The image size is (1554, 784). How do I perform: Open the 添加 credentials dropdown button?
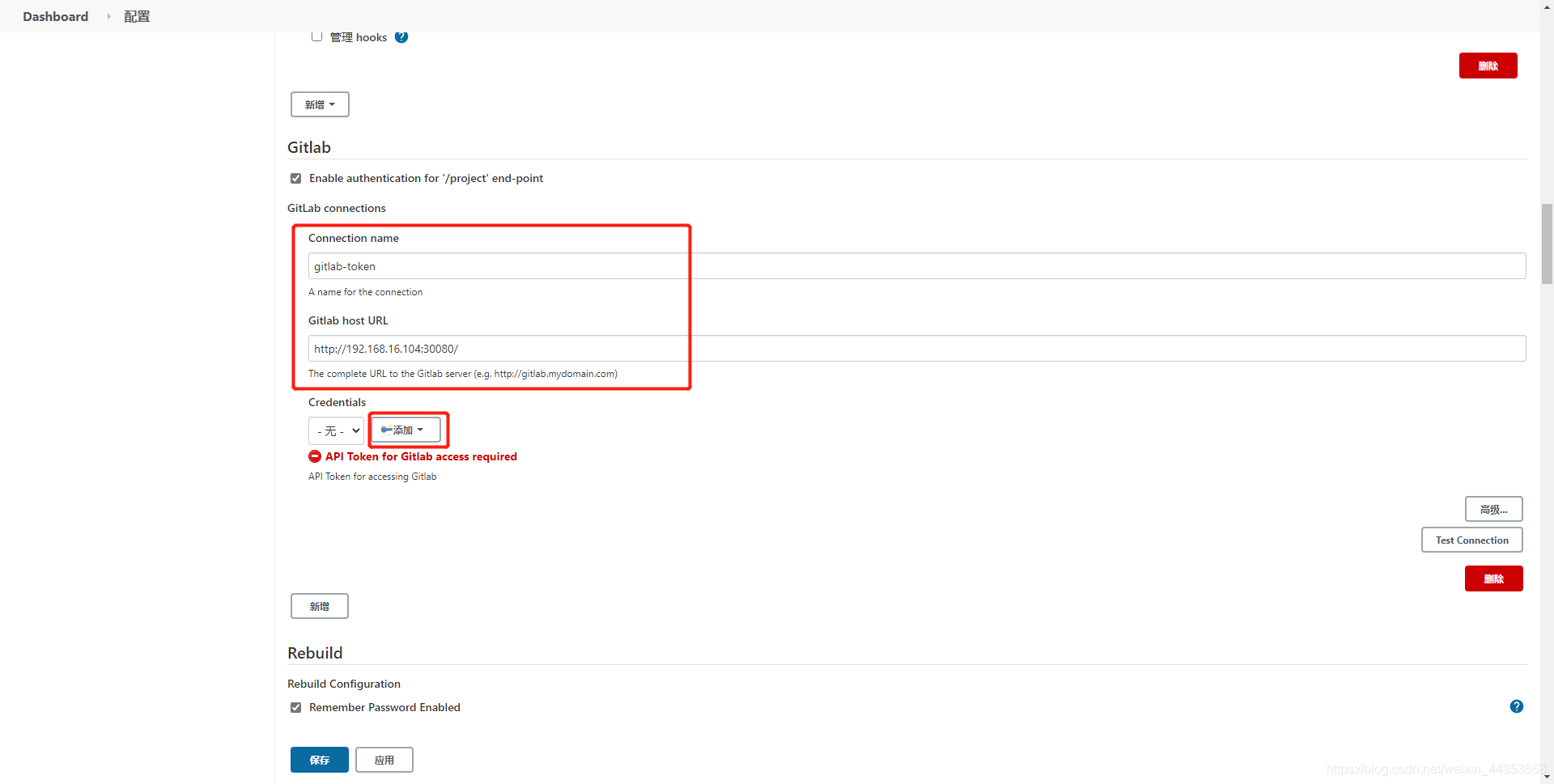(x=405, y=430)
